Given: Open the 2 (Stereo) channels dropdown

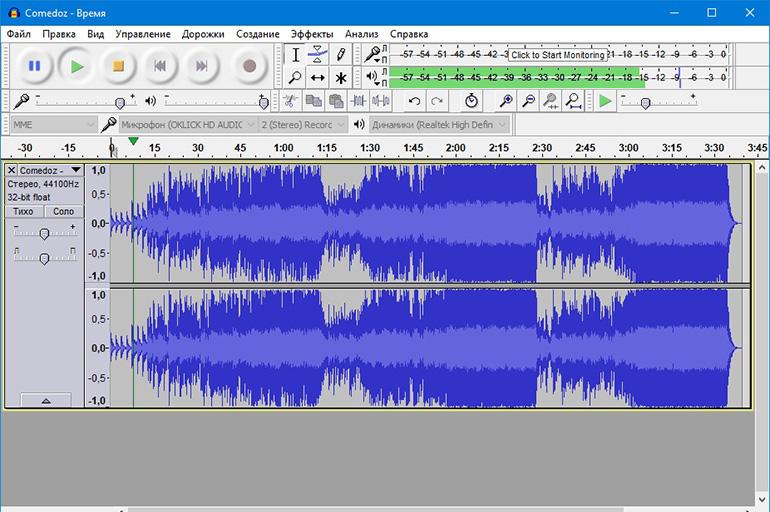Looking at the screenshot, I should point(303,125).
